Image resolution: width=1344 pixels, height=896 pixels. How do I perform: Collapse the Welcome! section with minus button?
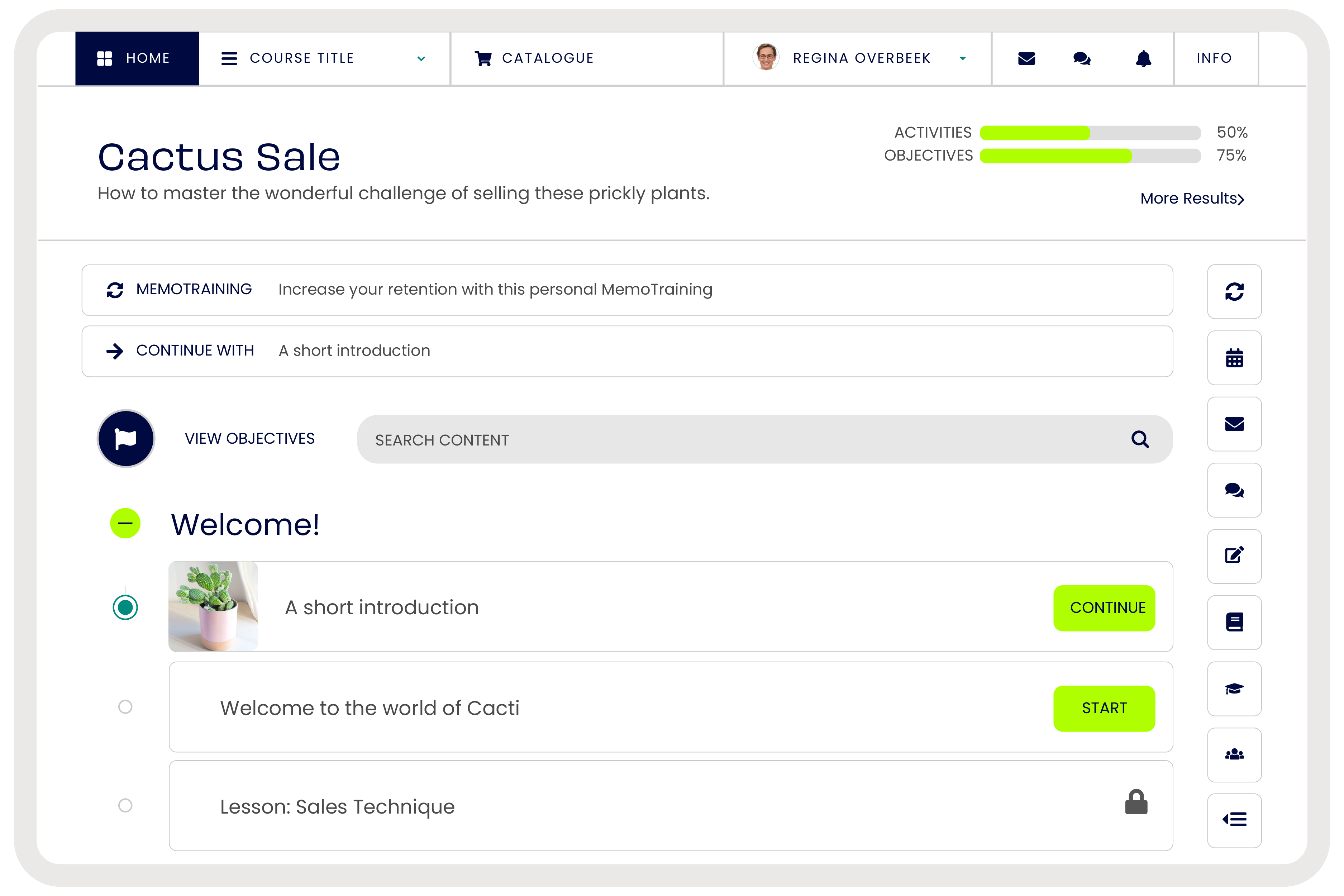[x=125, y=523]
